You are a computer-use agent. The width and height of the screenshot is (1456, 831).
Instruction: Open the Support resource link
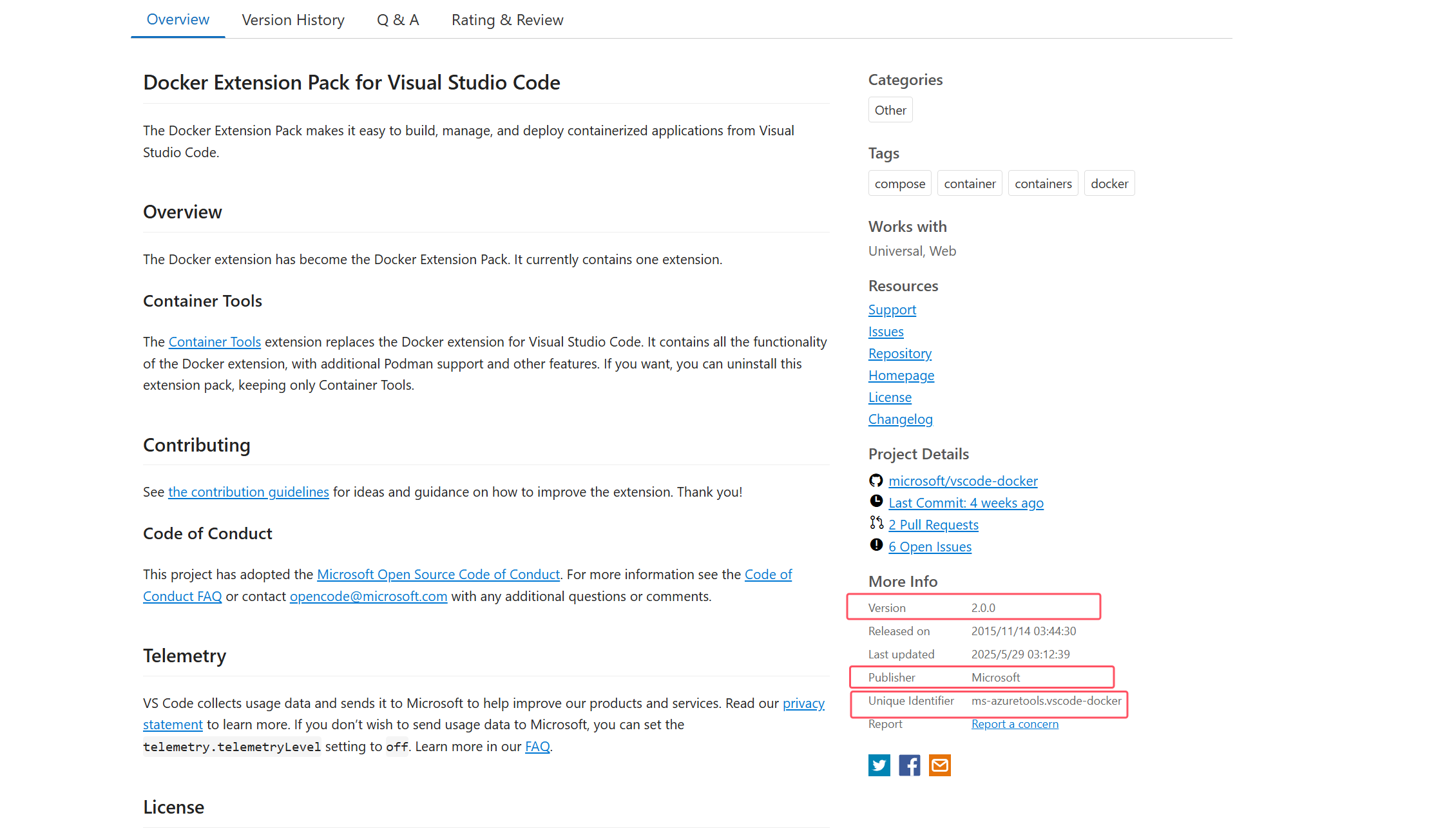892,310
